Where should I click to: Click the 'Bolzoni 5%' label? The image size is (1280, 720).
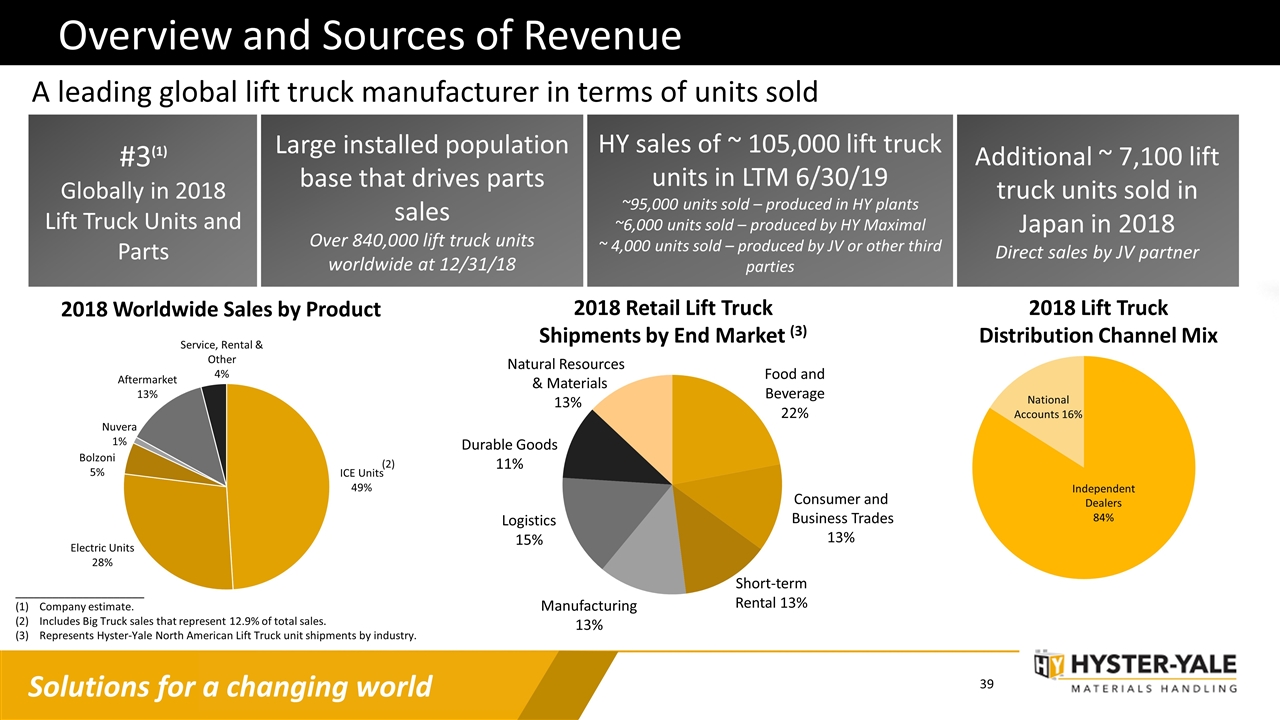98,464
